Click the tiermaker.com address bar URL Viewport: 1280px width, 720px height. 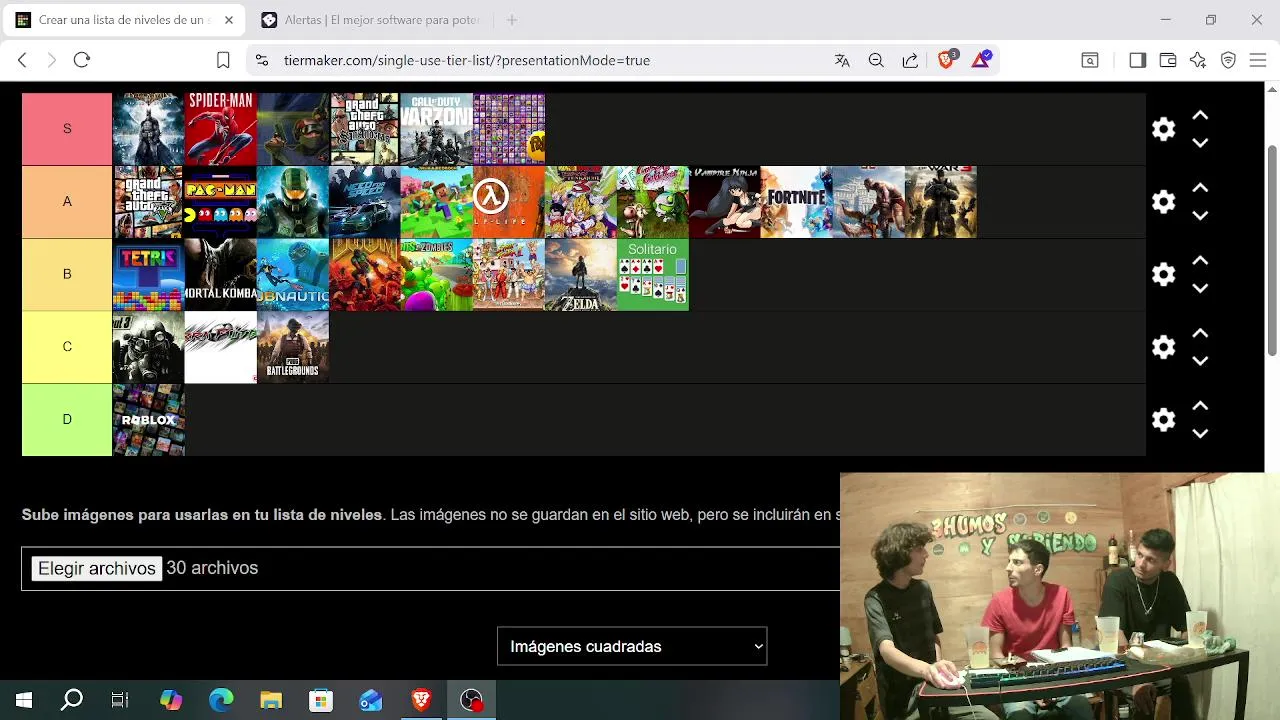[467, 60]
